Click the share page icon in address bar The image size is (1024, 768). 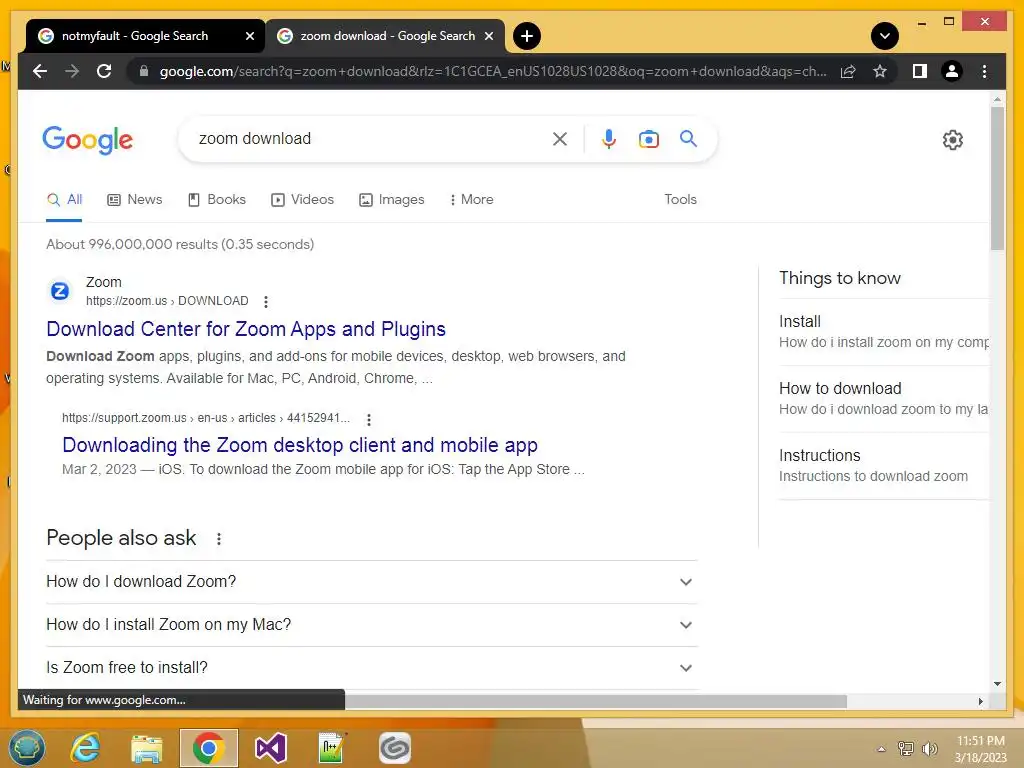pos(848,71)
